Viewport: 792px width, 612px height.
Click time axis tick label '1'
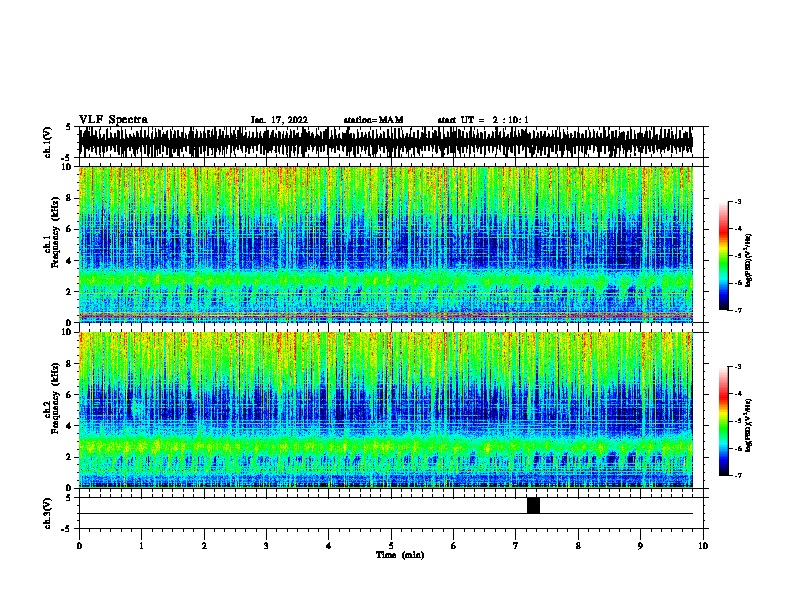tap(141, 546)
